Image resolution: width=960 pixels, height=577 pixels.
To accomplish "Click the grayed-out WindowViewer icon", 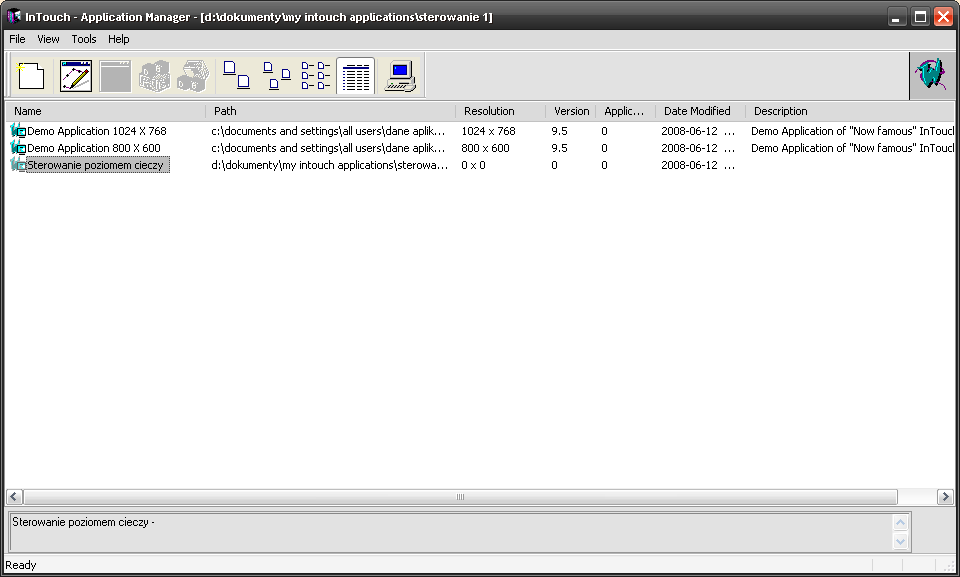I will pyautogui.click(x=115, y=76).
